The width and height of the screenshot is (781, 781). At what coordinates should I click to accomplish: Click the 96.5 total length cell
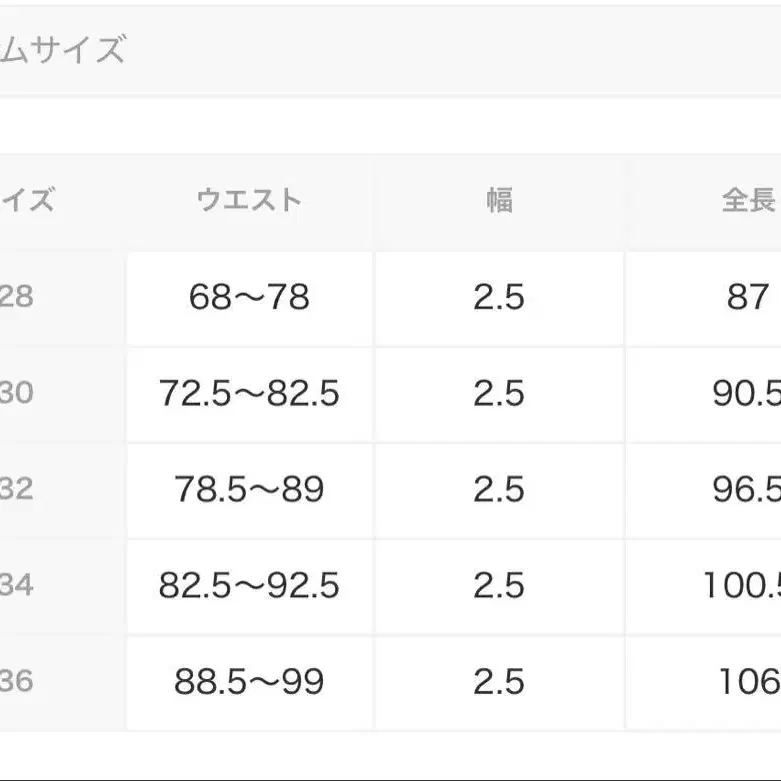(746, 489)
